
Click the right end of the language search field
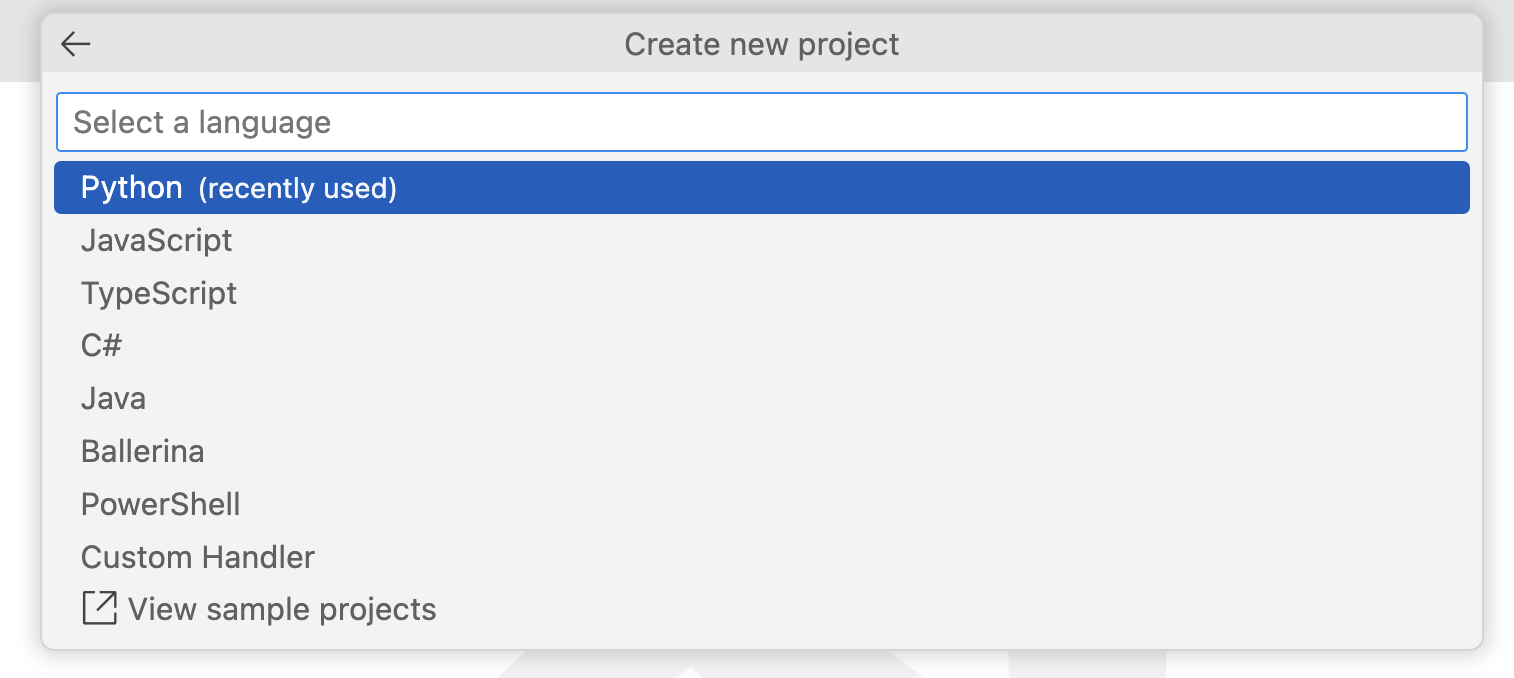[1440, 122]
